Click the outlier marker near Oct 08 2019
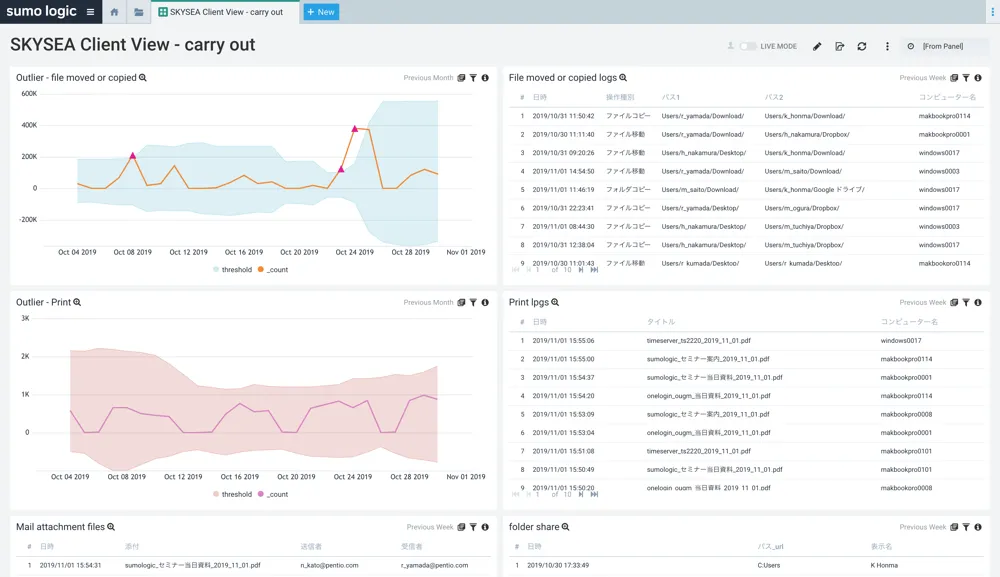 [x=133, y=156]
